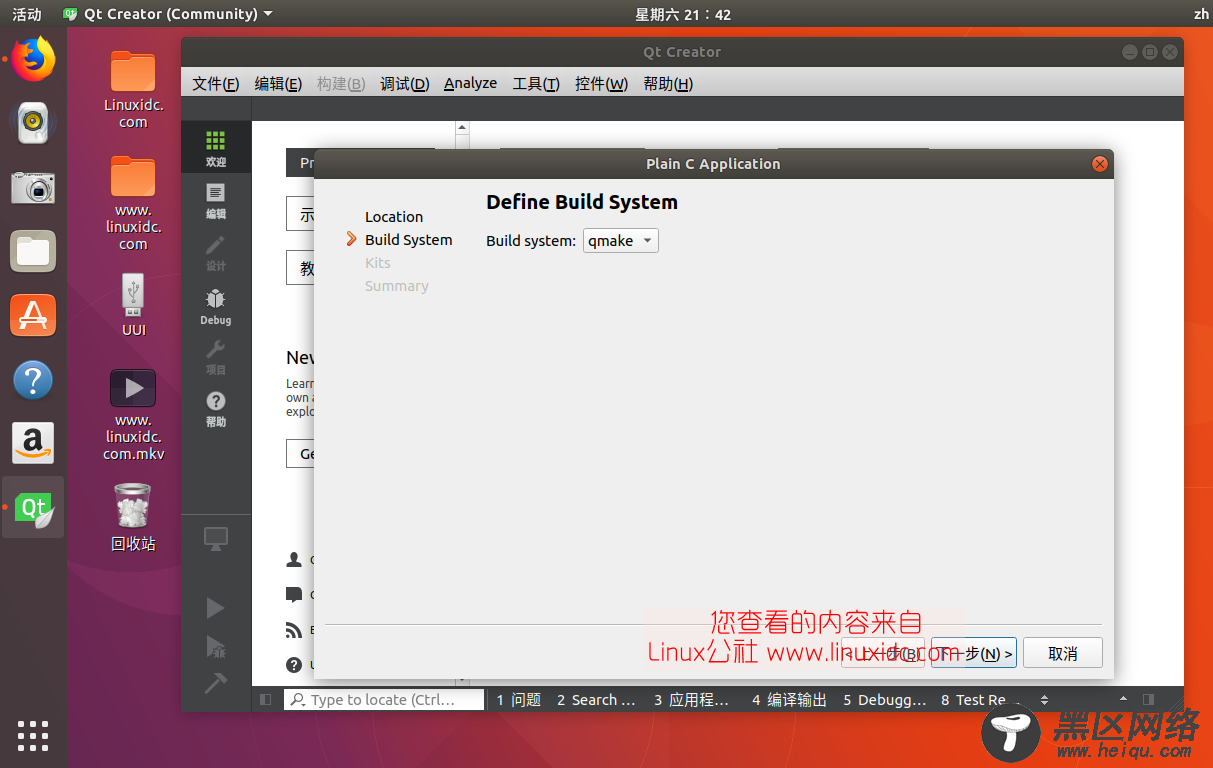Click the 取消 cancel button
Viewport: 1213px width, 768px height.
(1063, 653)
